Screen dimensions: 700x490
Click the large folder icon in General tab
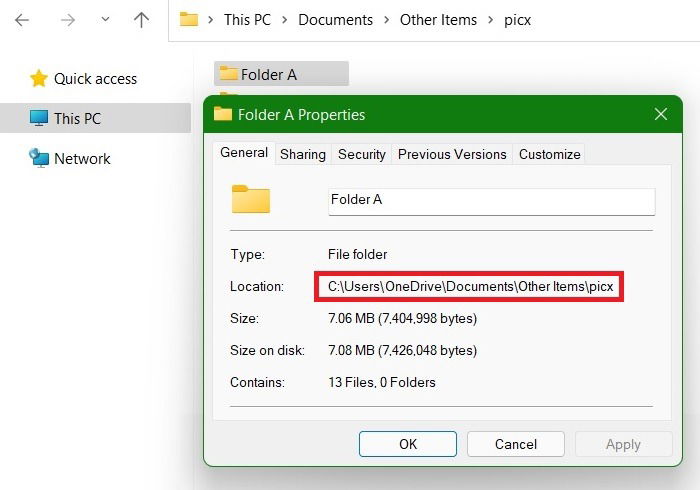point(251,199)
